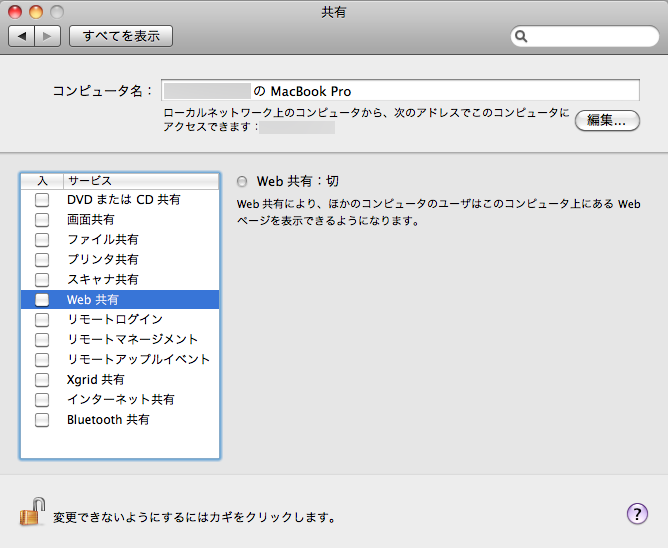
Task: Select リモートマネージメント in the service list
Action: click(x=120, y=340)
